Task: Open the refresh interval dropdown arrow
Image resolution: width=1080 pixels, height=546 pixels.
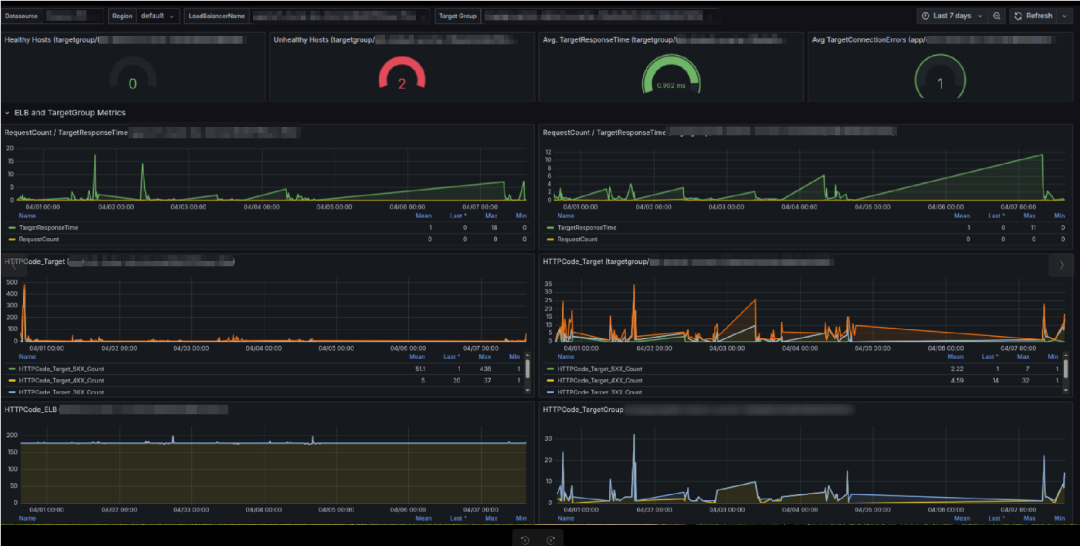Action: click(1062, 16)
